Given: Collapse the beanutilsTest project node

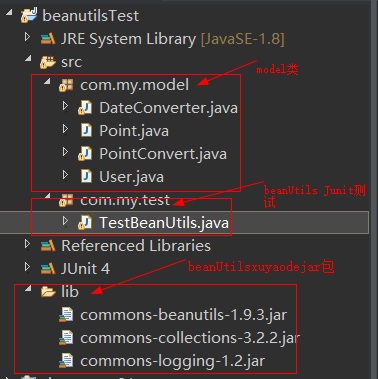Looking at the screenshot, I should click(9, 13).
